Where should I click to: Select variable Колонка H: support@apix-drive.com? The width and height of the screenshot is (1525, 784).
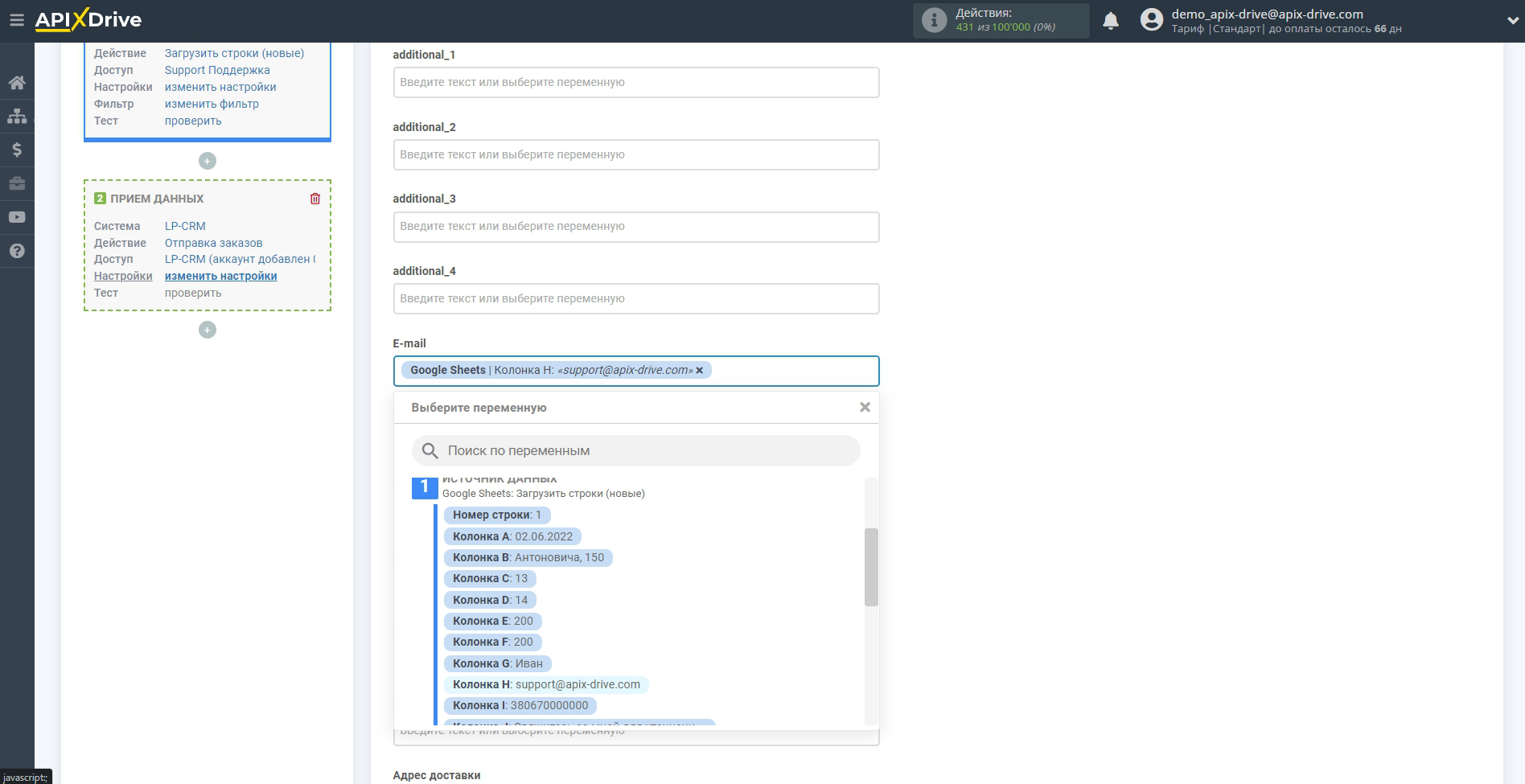546,684
